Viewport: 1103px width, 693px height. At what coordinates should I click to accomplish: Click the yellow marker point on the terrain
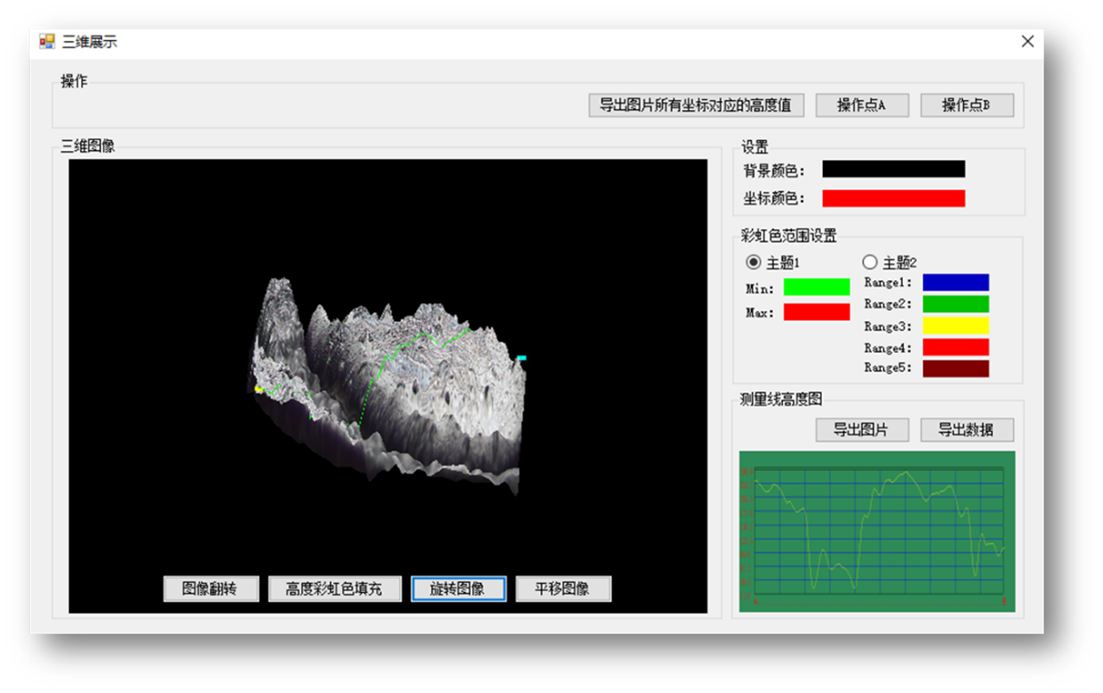(258, 388)
